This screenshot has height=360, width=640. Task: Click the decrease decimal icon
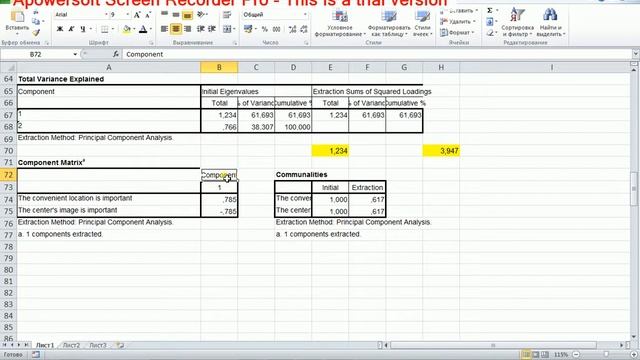(304, 29)
